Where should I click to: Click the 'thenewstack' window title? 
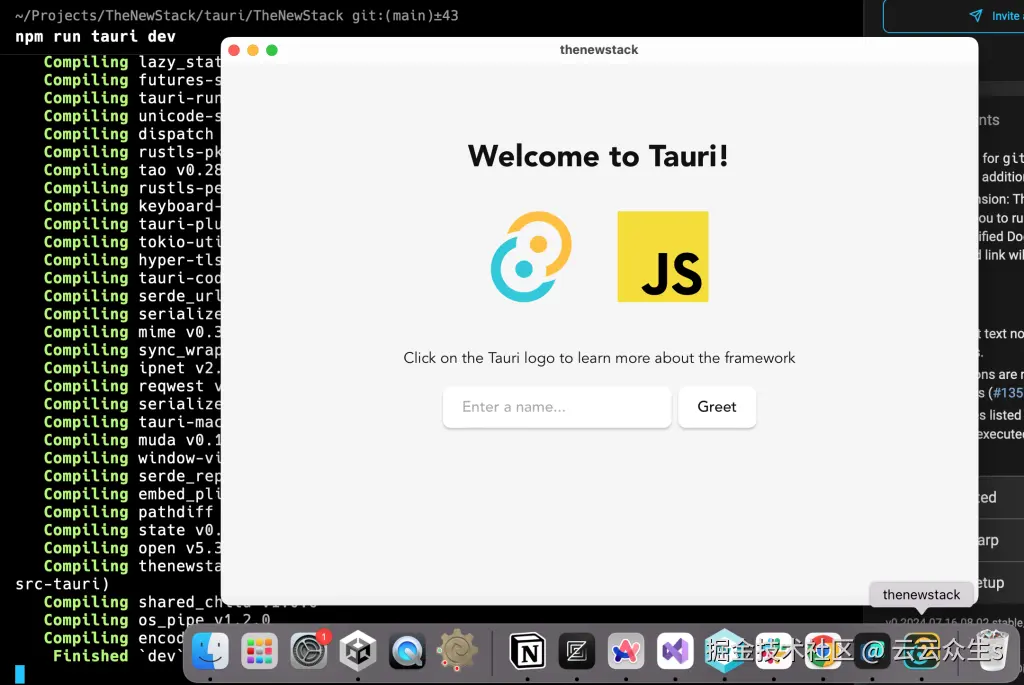point(599,50)
